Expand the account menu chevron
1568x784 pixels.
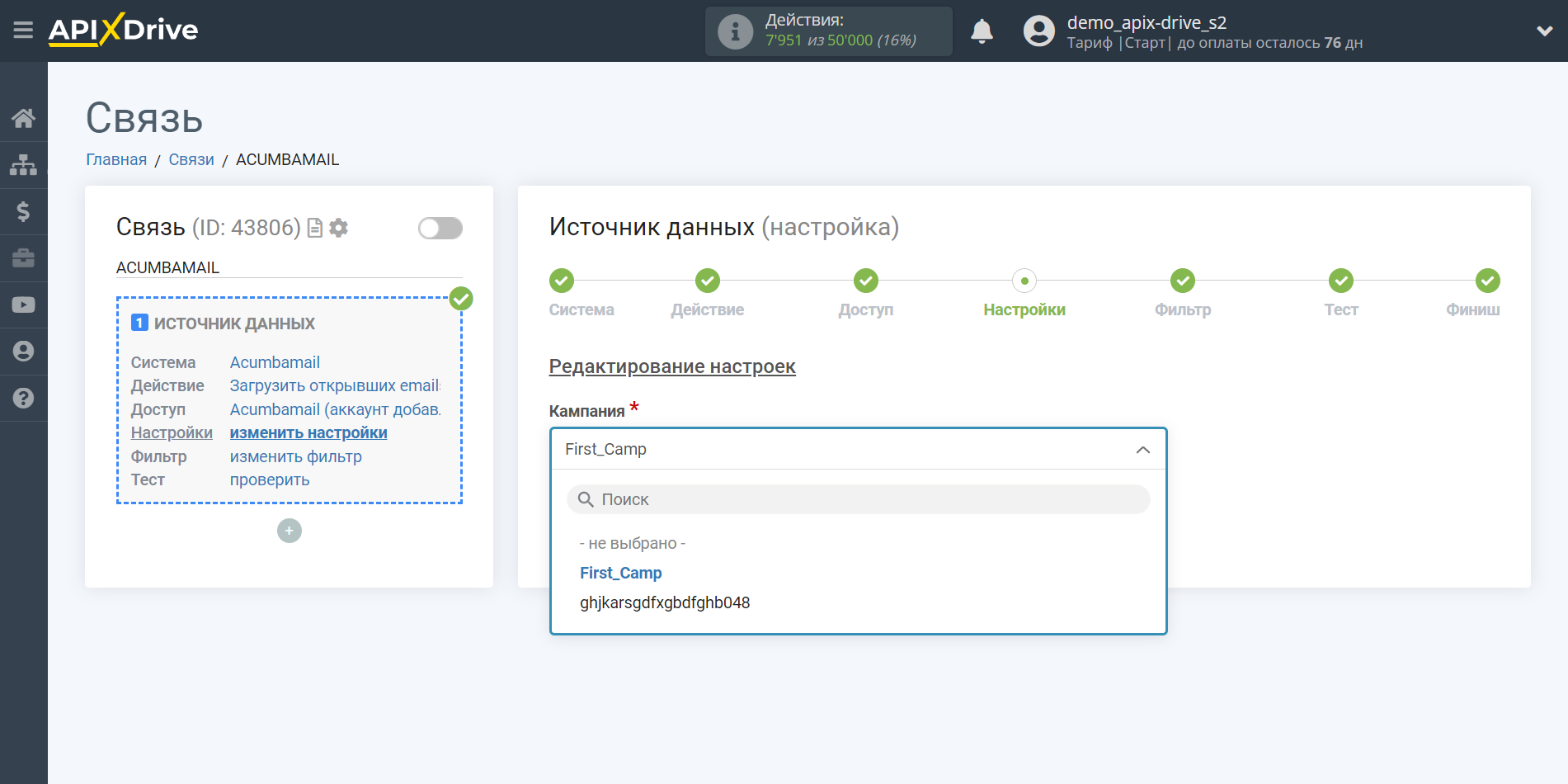[x=1544, y=31]
